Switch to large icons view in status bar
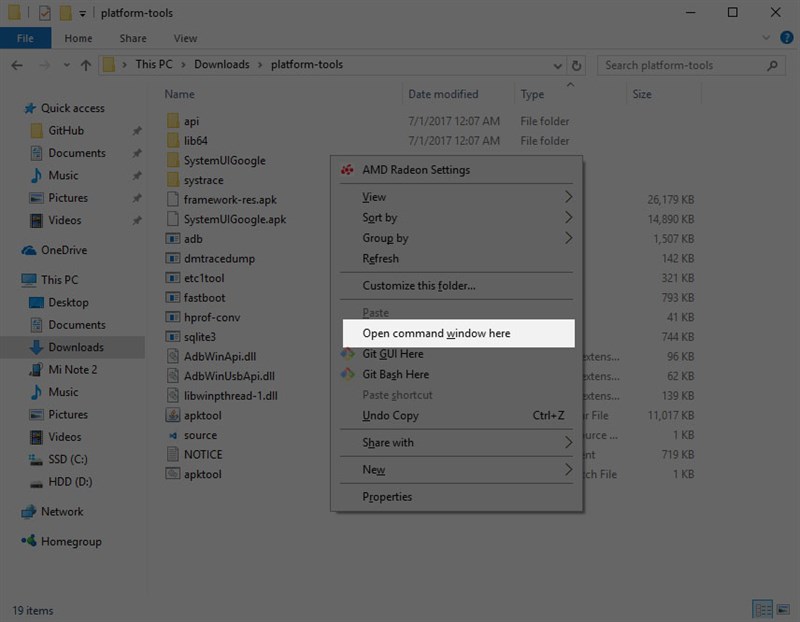 tap(783, 609)
